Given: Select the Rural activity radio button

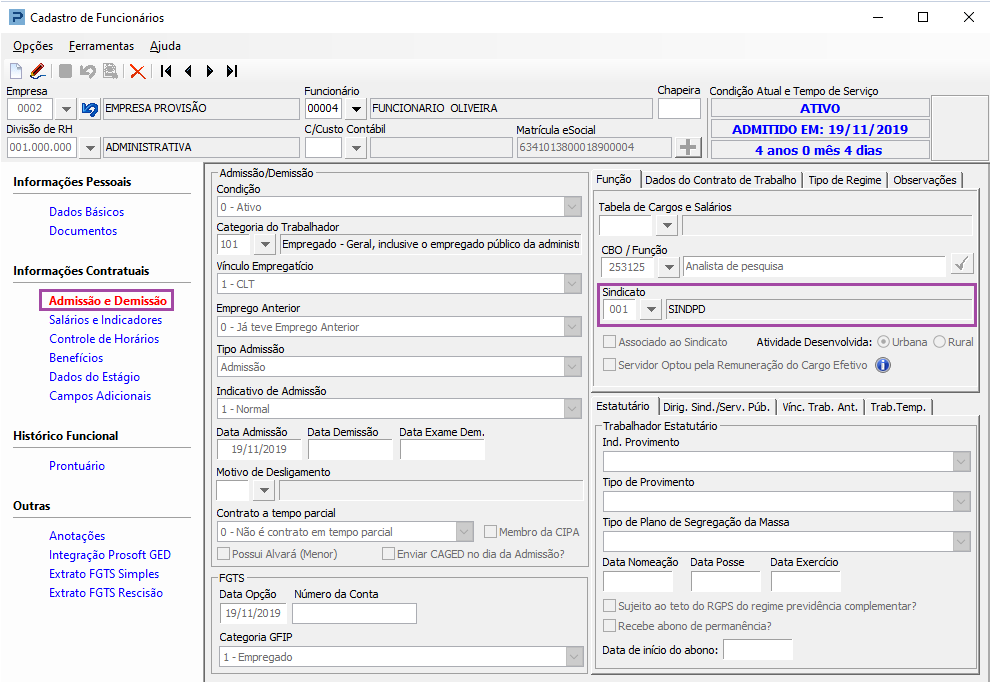Looking at the screenshot, I should pyautogui.click(x=939, y=342).
